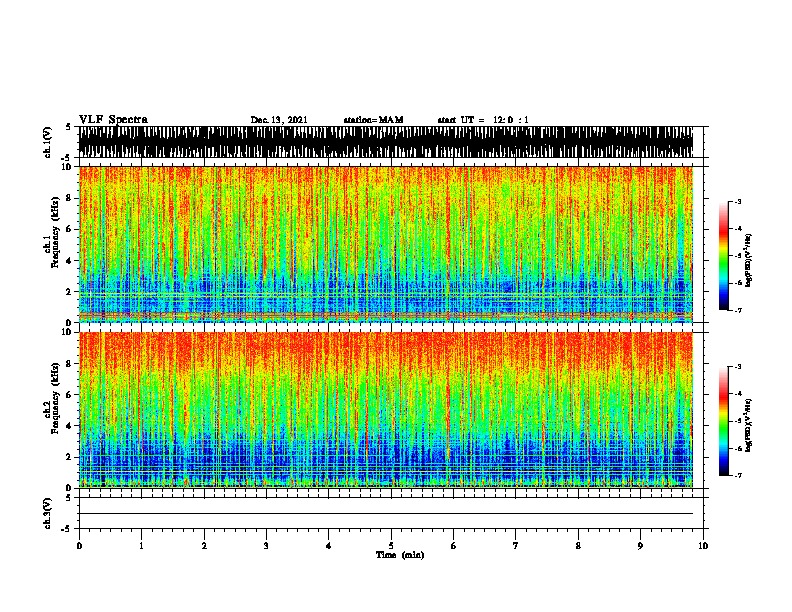The image size is (792, 612).
Task: Click the ch.3(V) axis label
Action: coord(48,514)
